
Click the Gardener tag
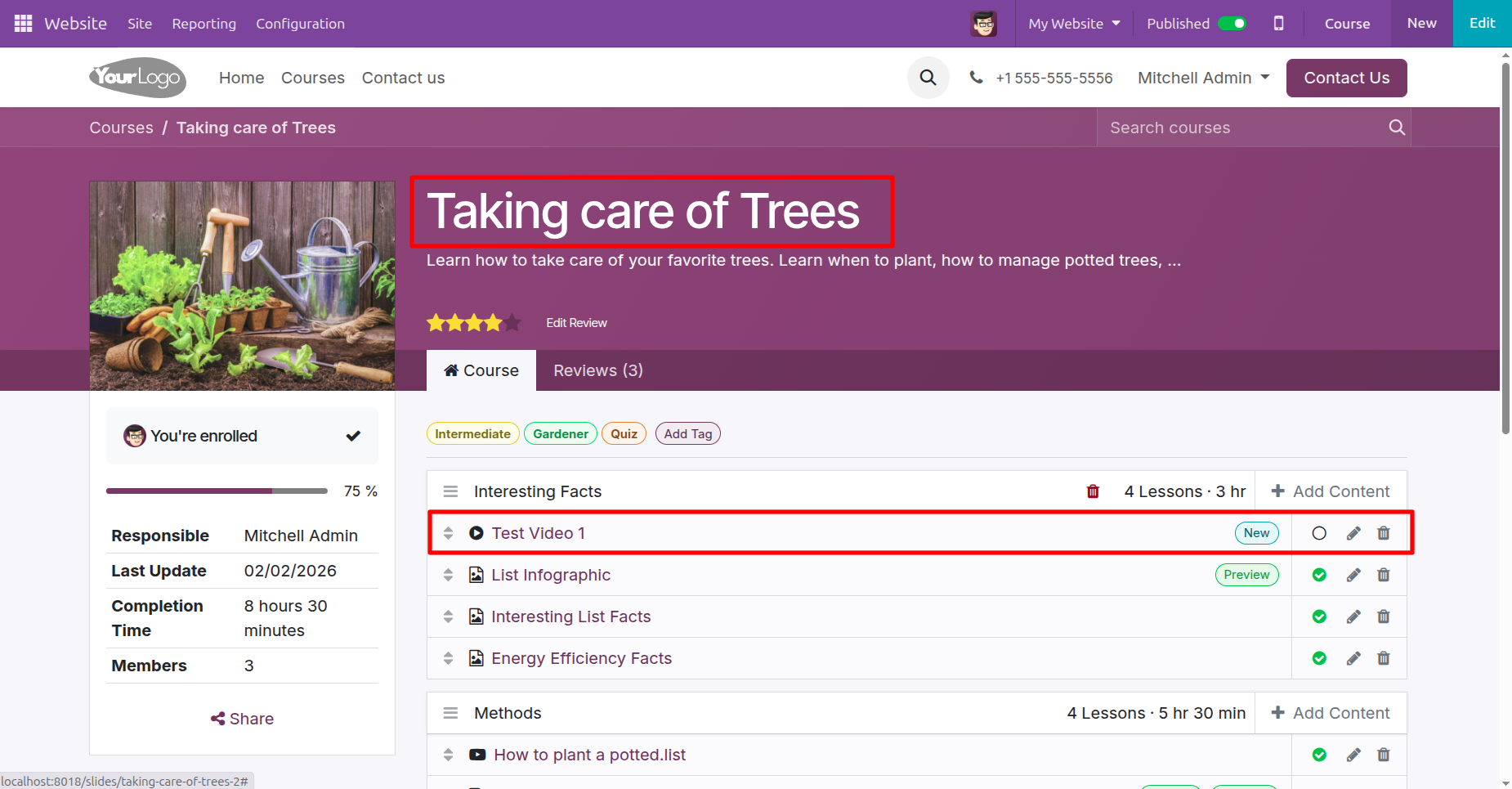point(561,433)
